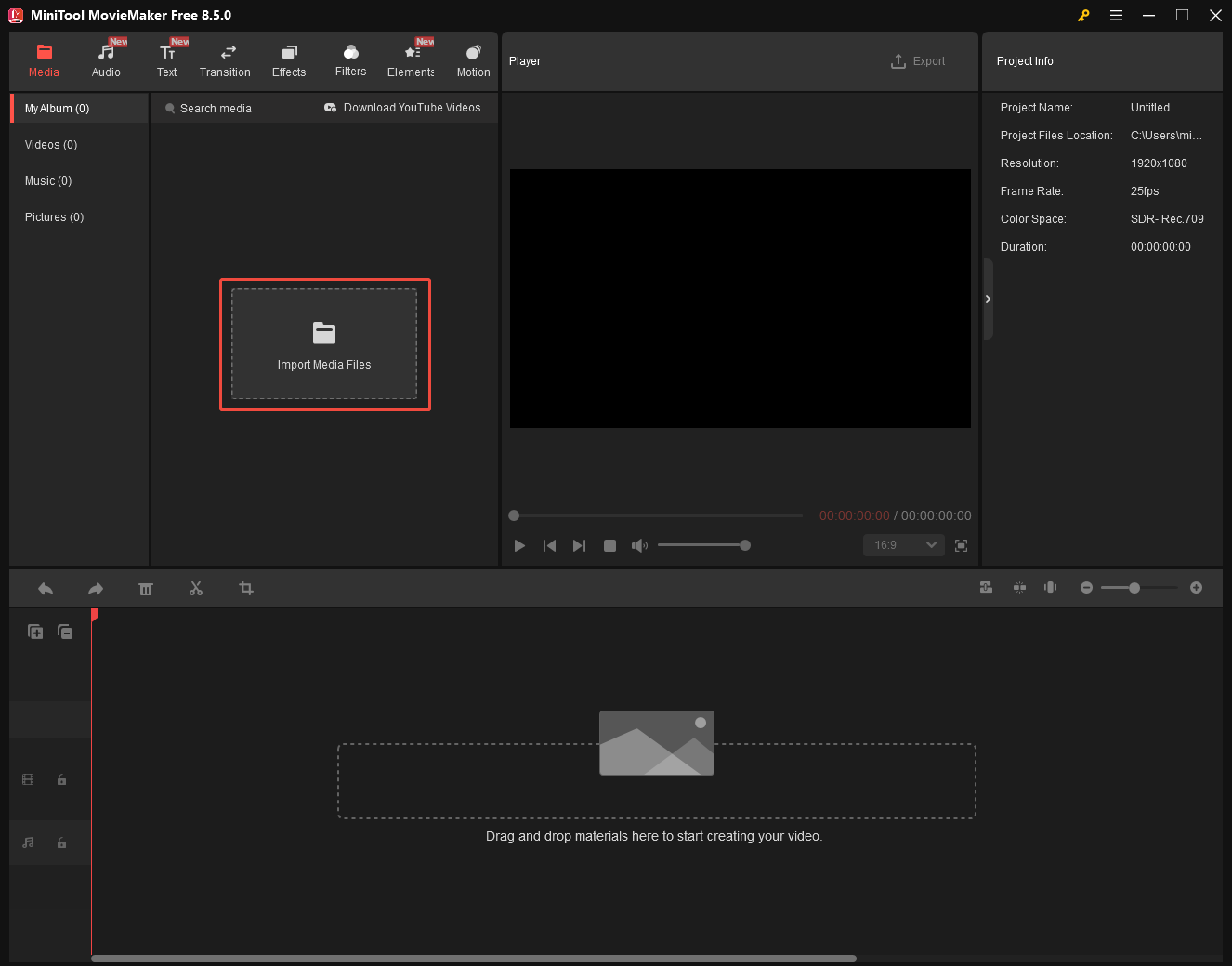Undo the last action
This screenshot has height=966, width=1232.
(46, 588)
